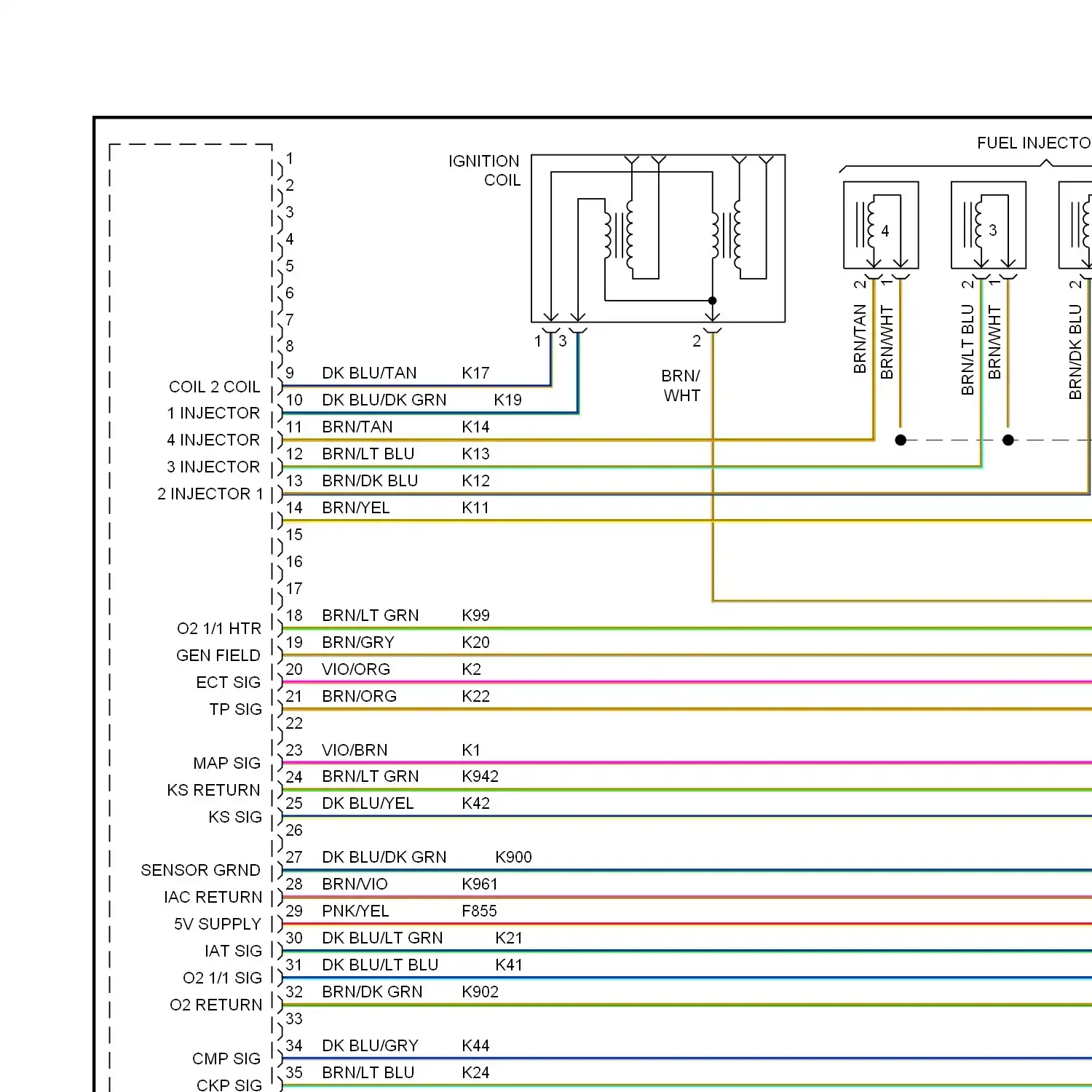Click circuit code K41
Viewport: 1092px width, 1092px height.
509,965
